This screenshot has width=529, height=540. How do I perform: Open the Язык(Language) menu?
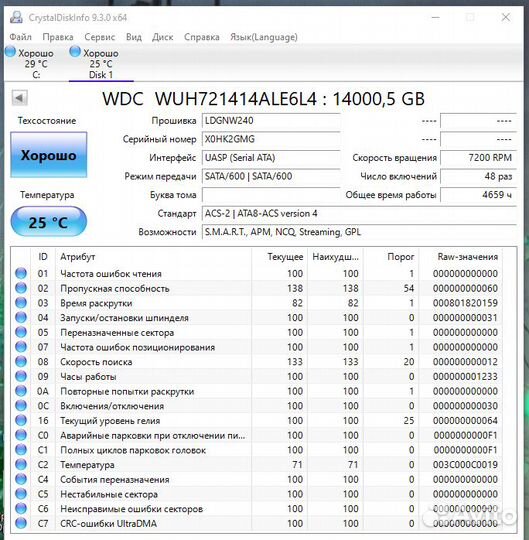[264, 37]
